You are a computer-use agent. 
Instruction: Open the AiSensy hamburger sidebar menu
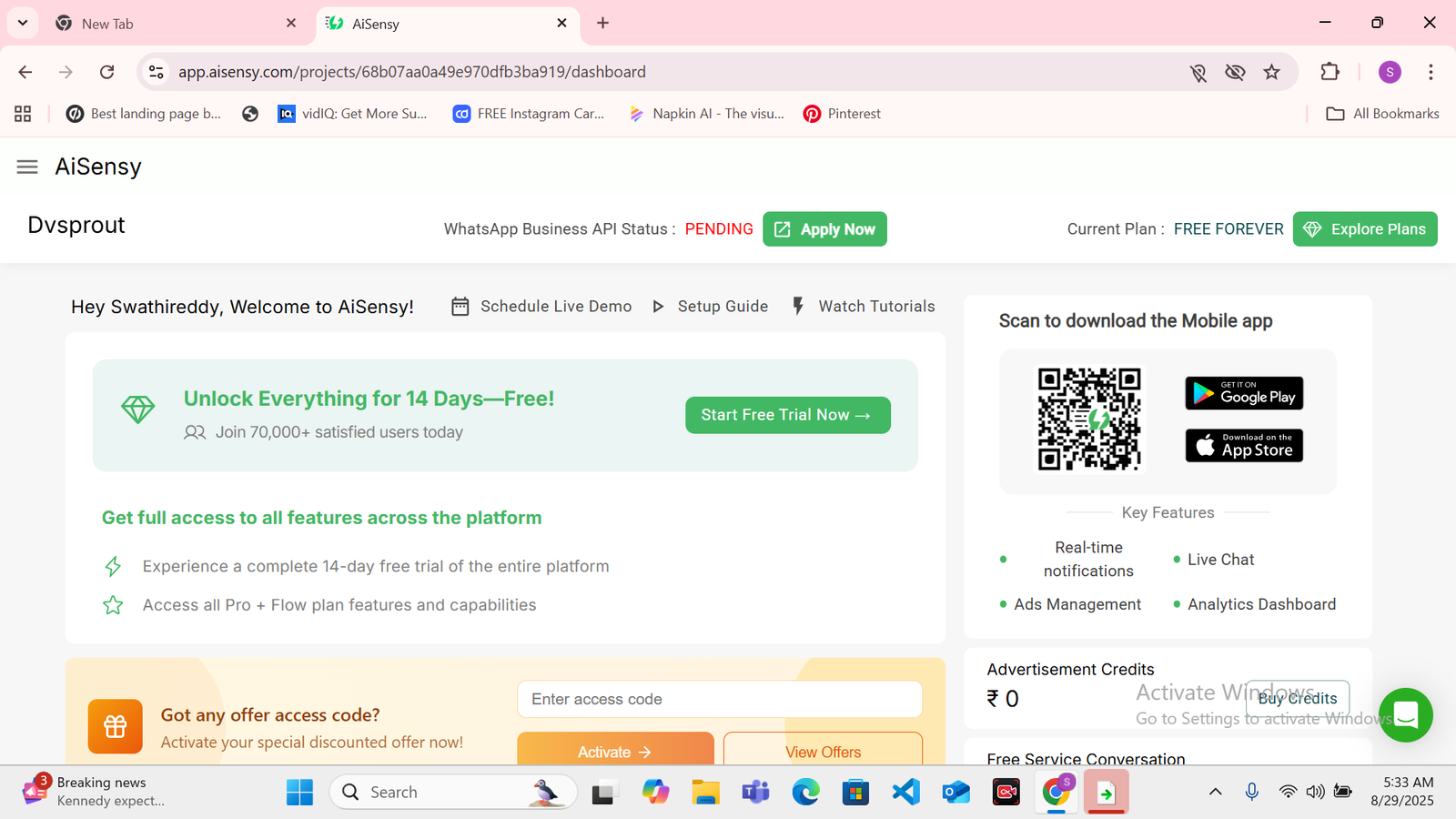[27, 167]
